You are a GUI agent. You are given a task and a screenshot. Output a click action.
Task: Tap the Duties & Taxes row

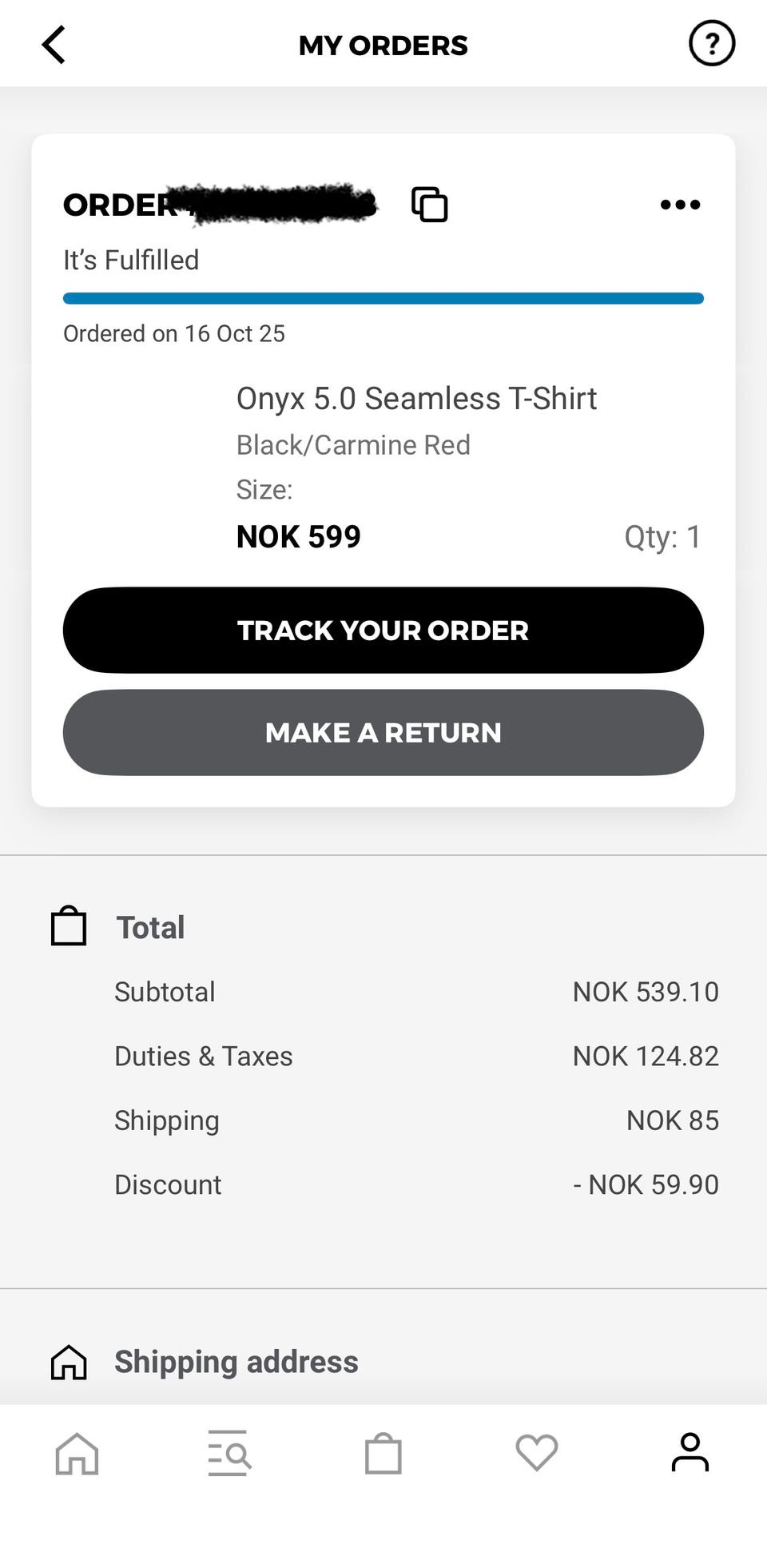point(416,1057)
